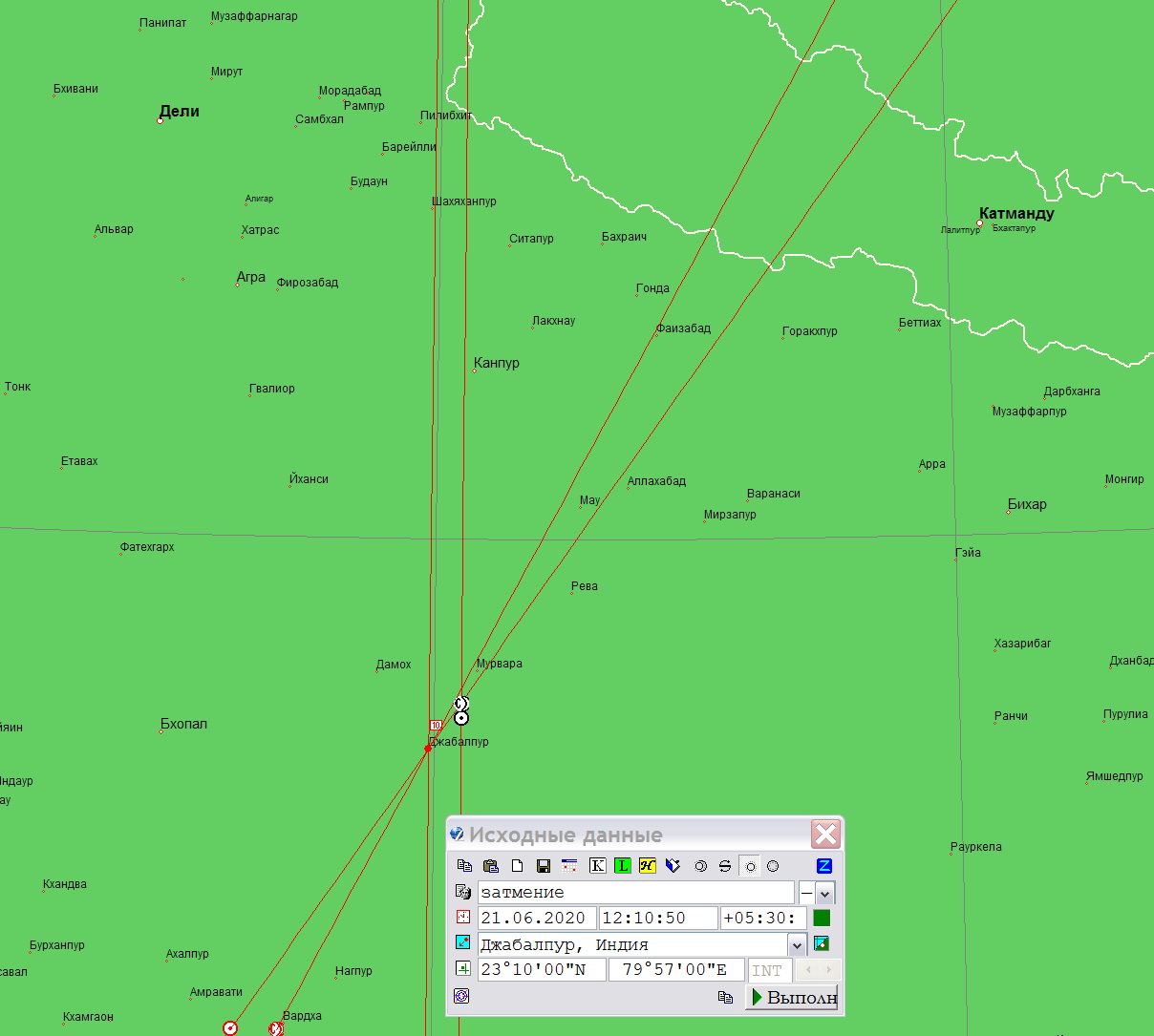Click the green coordinates icon beside latitude
Screen dimensions: 1154x1036
coord(463,968)
